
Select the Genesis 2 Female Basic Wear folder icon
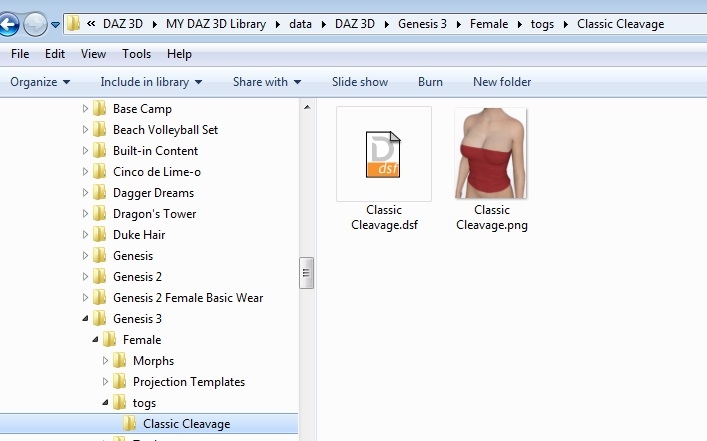[x=100, y=298]
